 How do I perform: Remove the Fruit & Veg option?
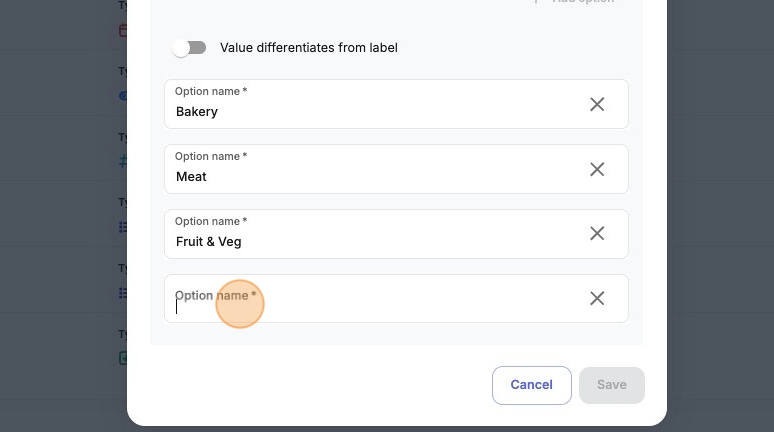(597, 234)
